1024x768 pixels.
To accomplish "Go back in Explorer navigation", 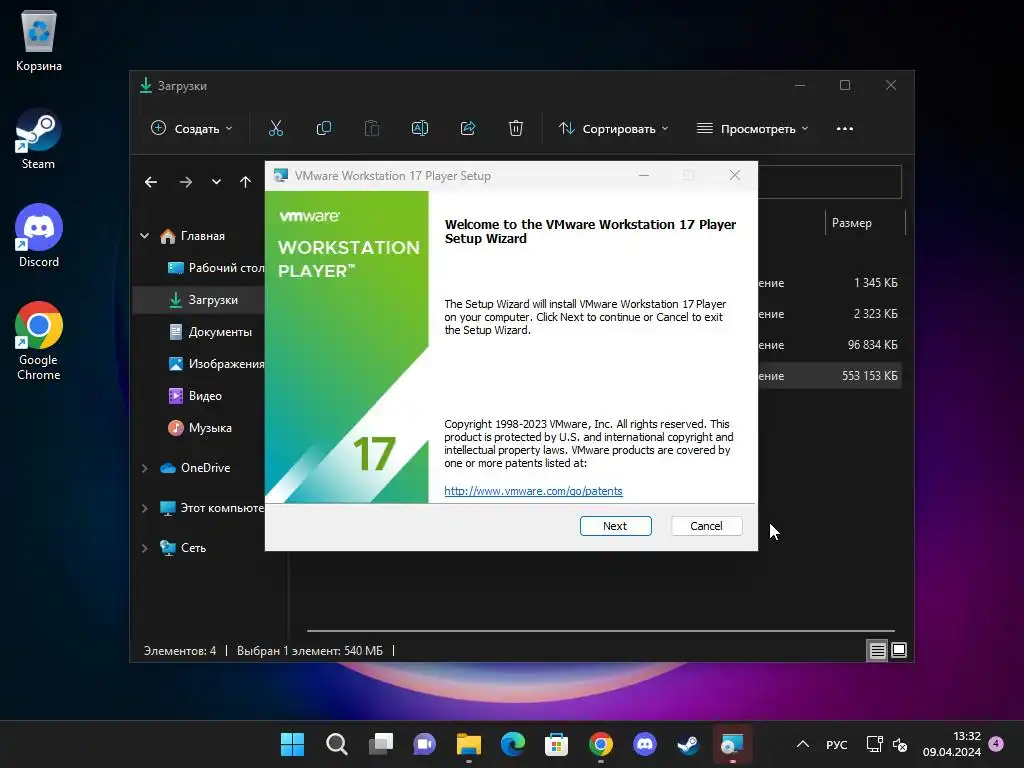I will tap(151, 182).
